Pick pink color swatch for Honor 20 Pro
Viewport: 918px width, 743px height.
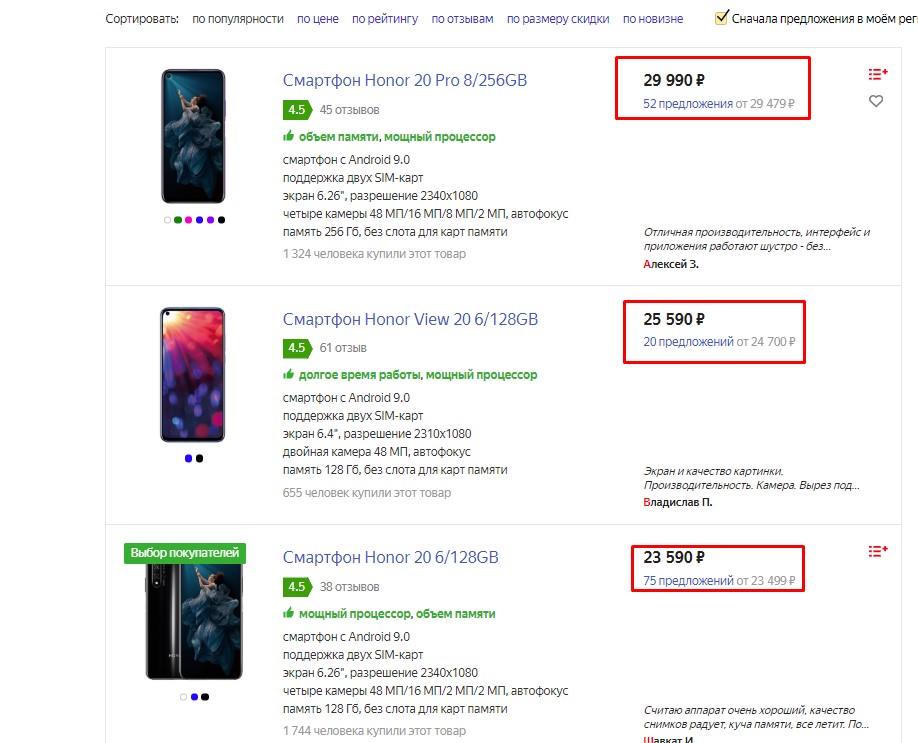tap(189, 220)
